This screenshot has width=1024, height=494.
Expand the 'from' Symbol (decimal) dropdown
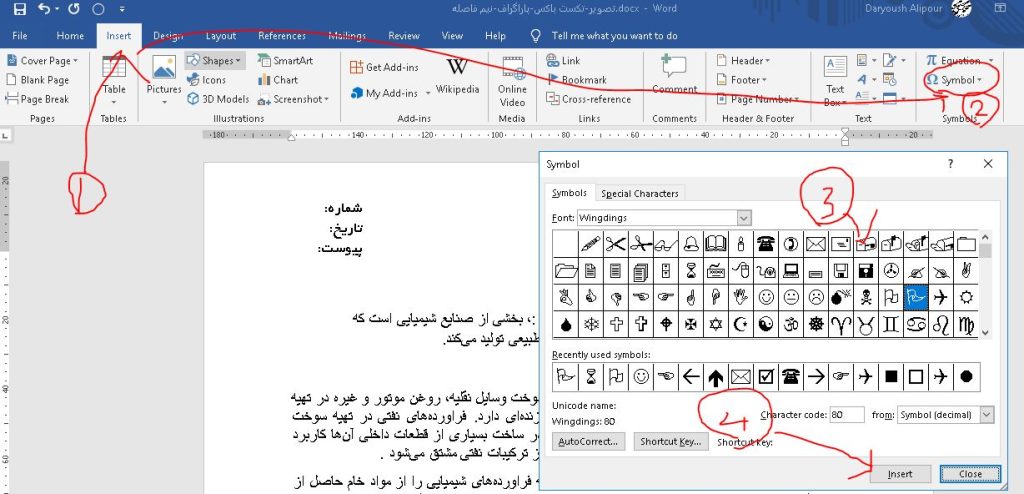pyautogui.click(x=986, y=413)
